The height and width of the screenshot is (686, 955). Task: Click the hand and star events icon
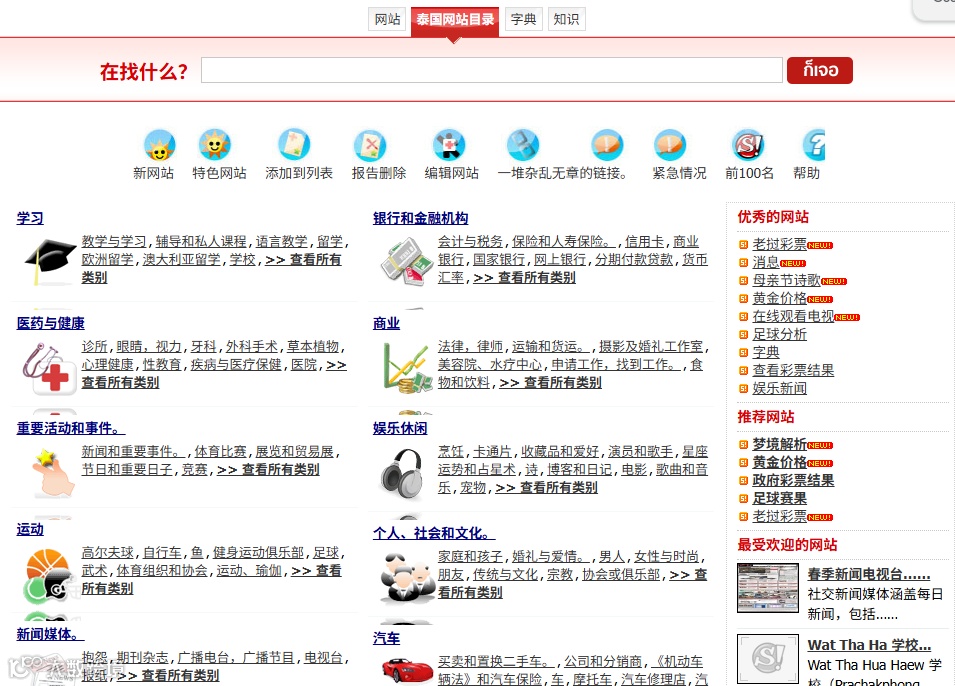[53, 473]
